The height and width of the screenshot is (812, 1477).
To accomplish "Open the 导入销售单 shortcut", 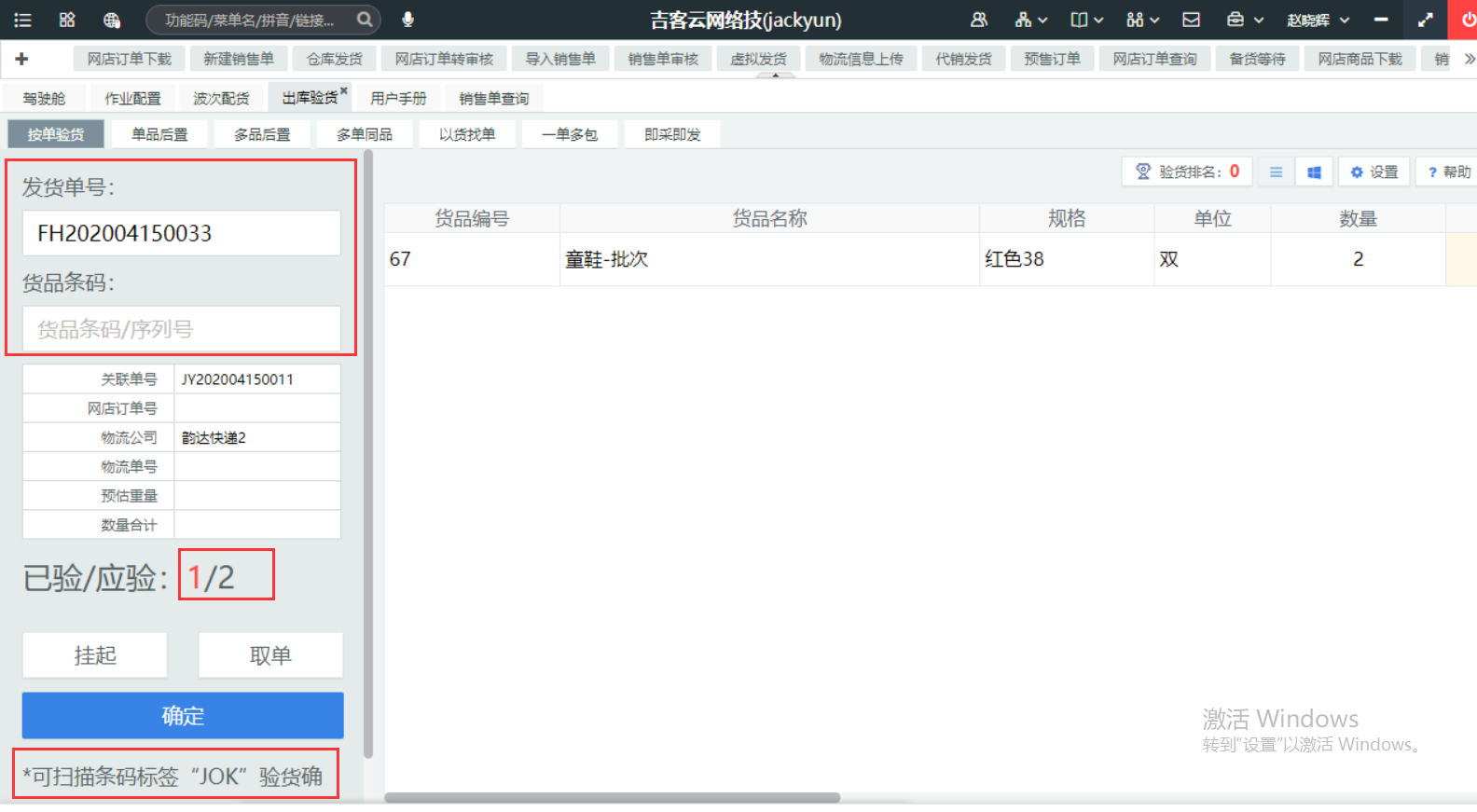I will tap(560, 59).
